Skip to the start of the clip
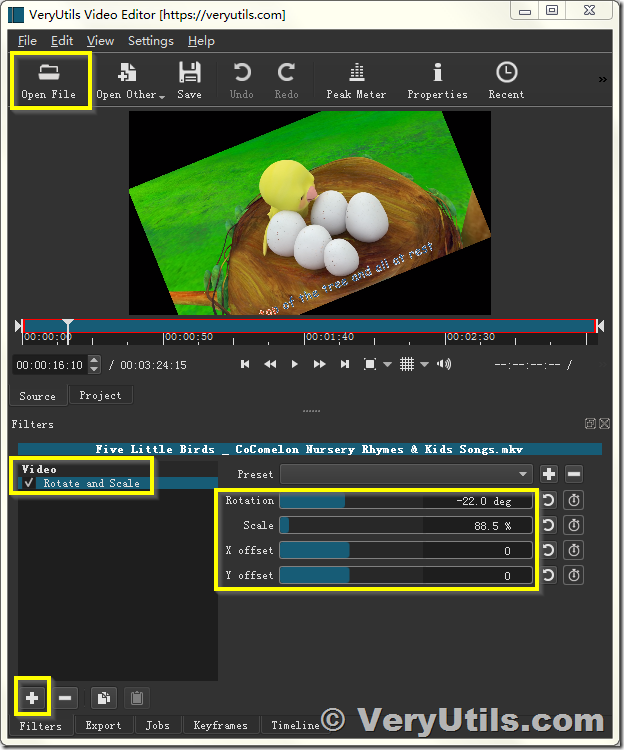This screenshot has height=750, width=624. click(x=245, y=364)
